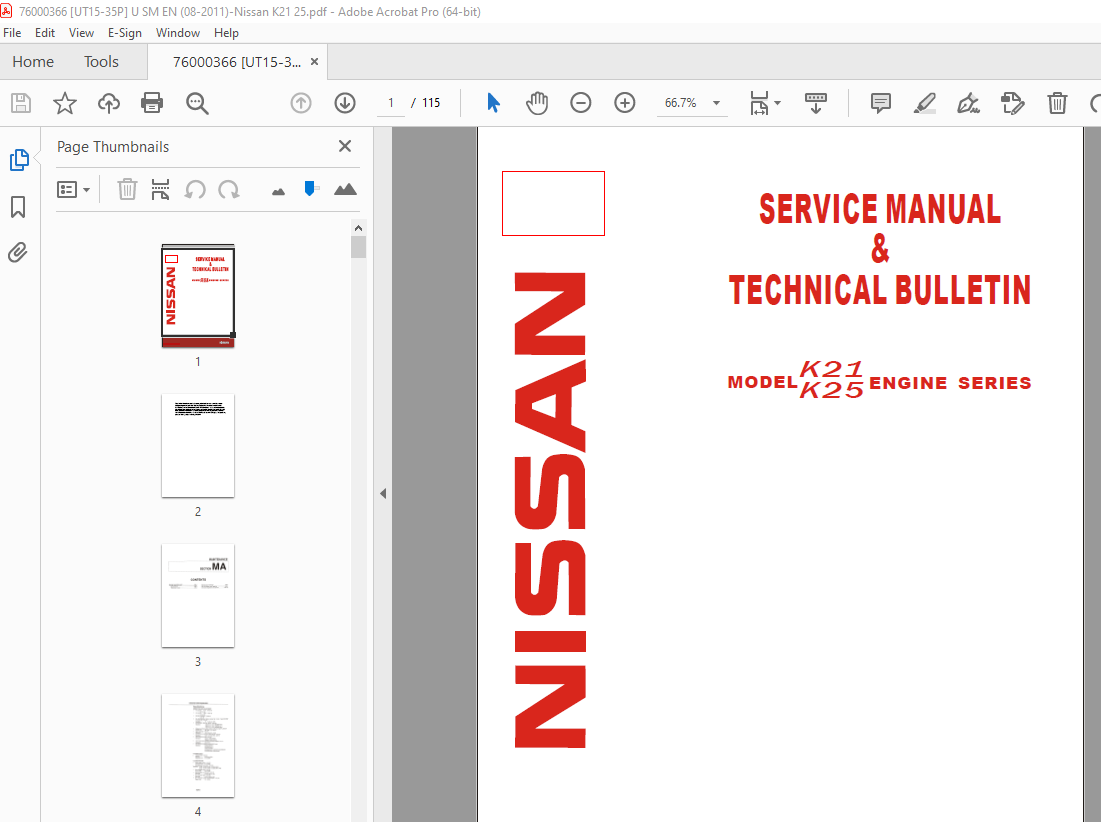The width and height of the screenshot is (1101, 822).
Task: Rotate page clockwise in thumbnails panel
Action: 229,190
